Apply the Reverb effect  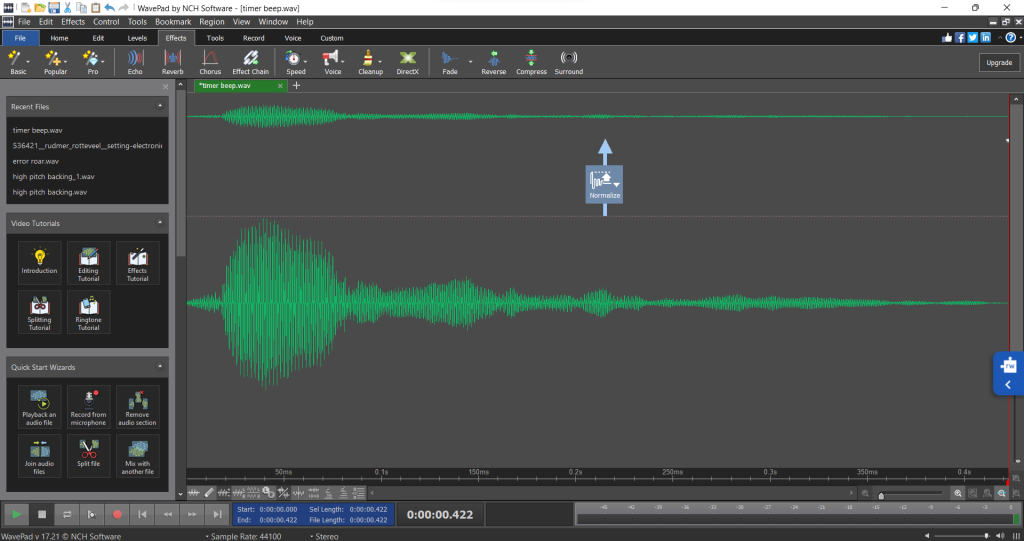pyautogui.click(x=172, y=63)
